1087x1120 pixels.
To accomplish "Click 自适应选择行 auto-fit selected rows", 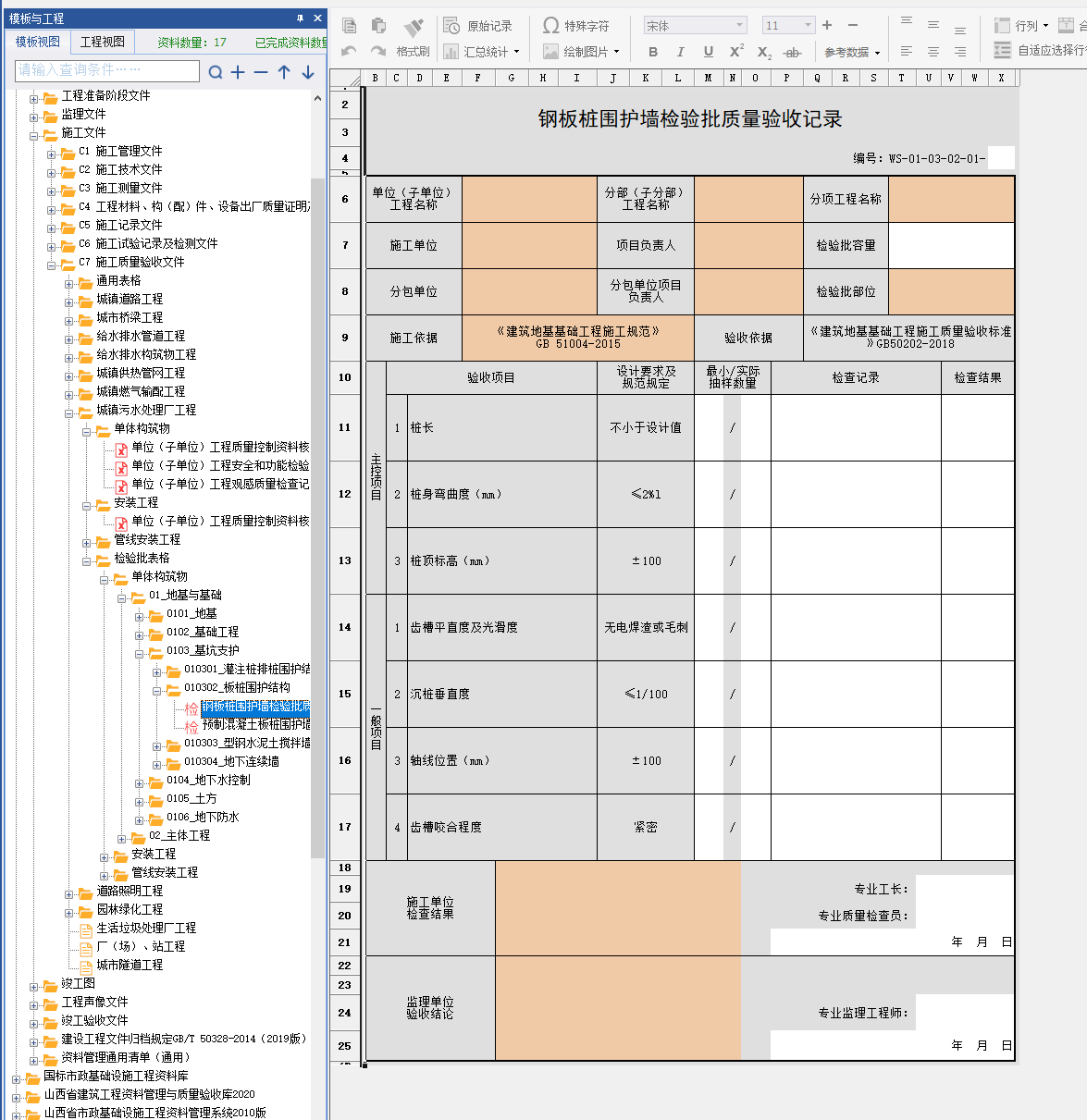I will (x=1040, y=51).
